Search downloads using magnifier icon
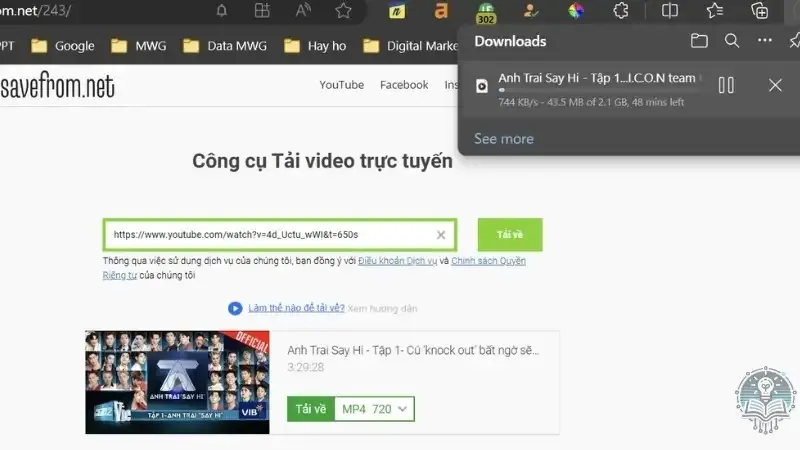 click(x=732, y=41)
